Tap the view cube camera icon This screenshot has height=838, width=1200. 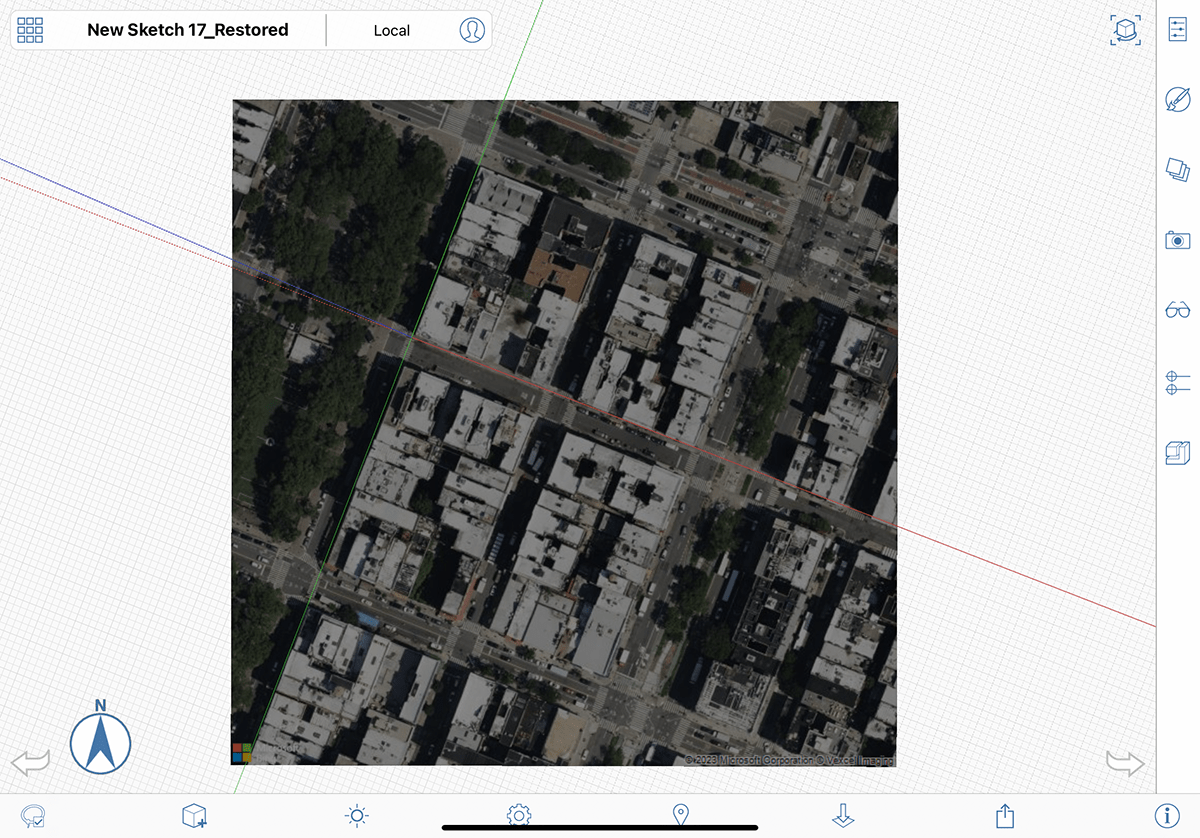[1126, 30]
